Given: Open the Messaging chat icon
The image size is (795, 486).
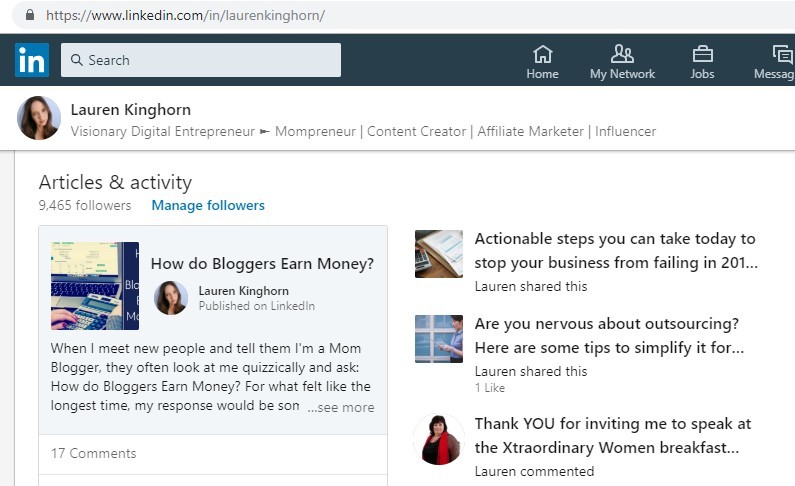Looking at the screenshot, I should (782, 54).
